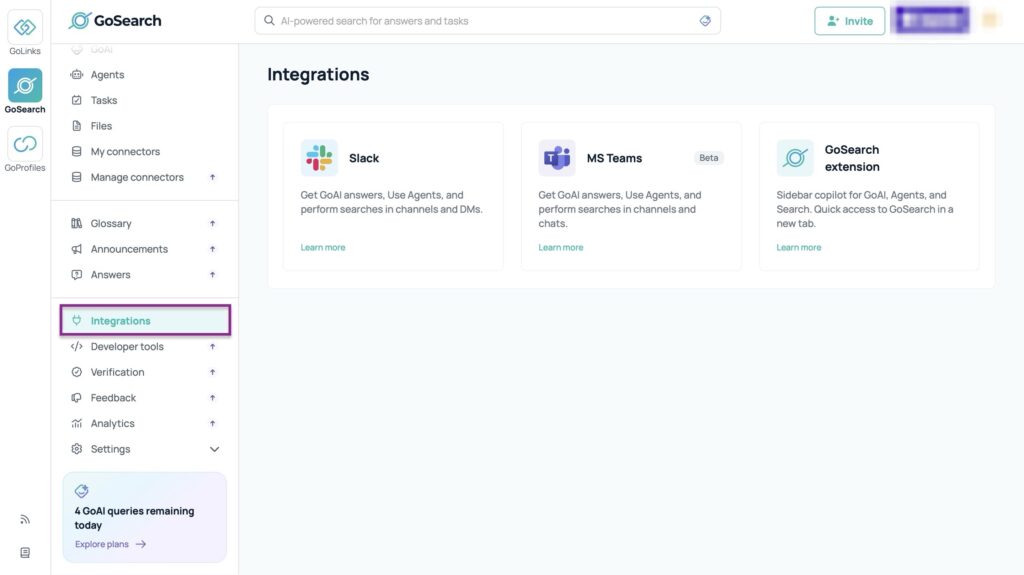1024x575 pixels.
Task: Click the upgrade arrow beside Glossary
Action: [x=212, y=223]
